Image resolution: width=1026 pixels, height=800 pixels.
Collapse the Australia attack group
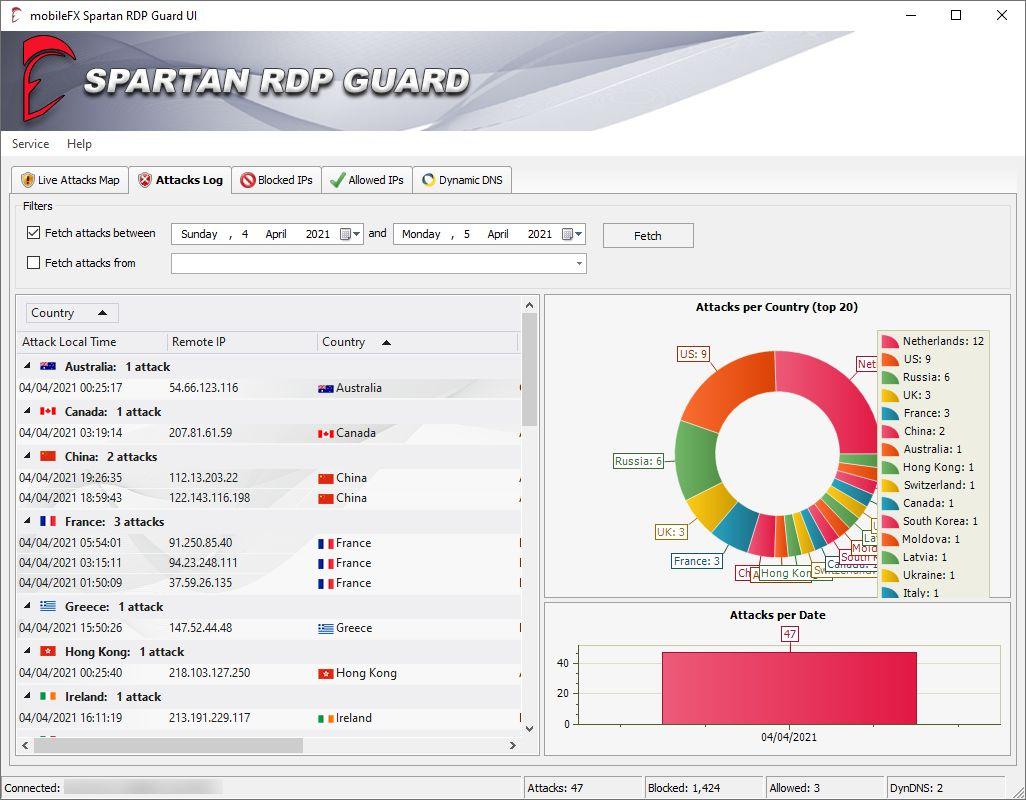point(27,366)
